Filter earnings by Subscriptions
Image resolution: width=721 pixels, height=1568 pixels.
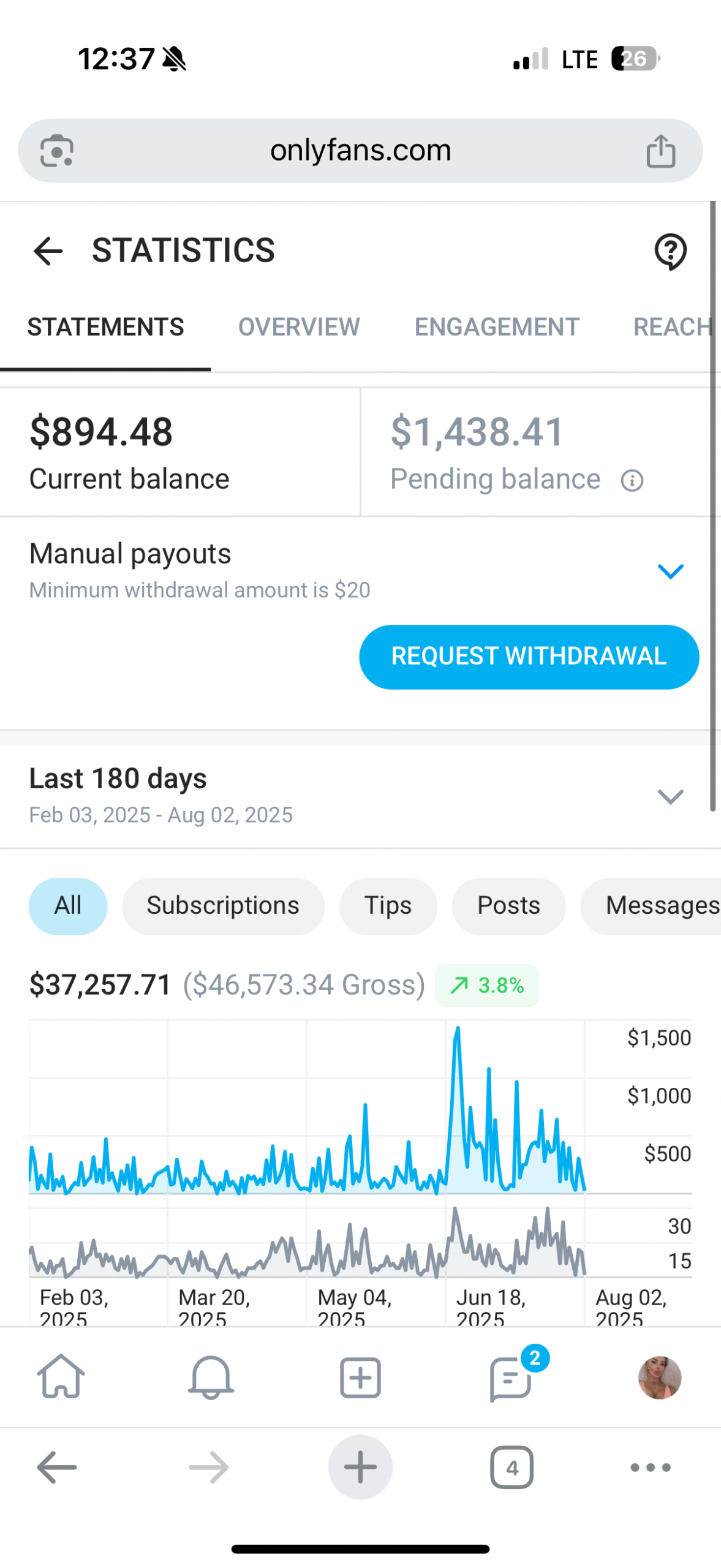(x=223, y=906)
